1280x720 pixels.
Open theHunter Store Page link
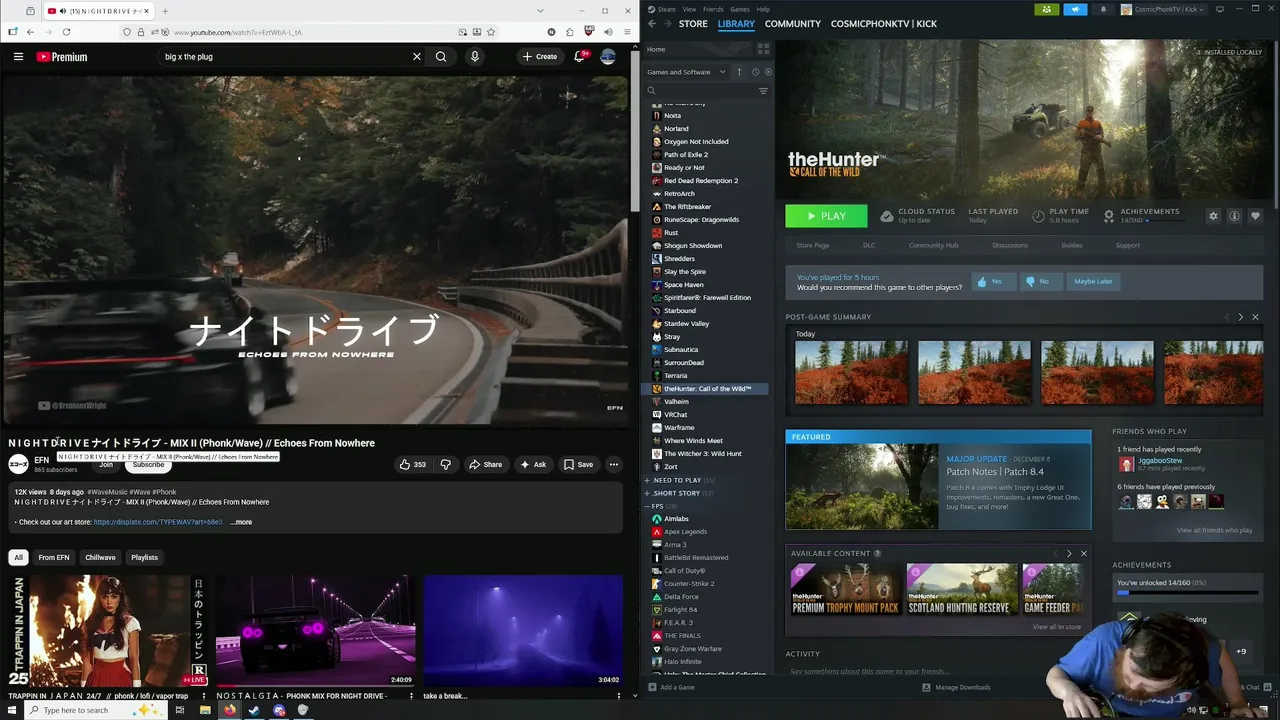click(x=813, y=245)
